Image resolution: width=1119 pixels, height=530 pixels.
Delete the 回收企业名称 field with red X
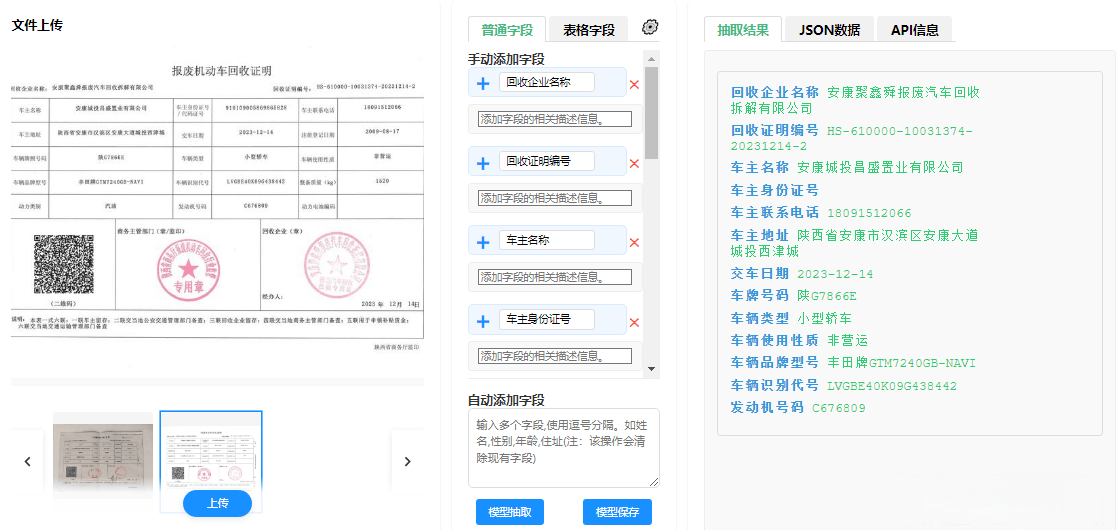pos(634,84)
